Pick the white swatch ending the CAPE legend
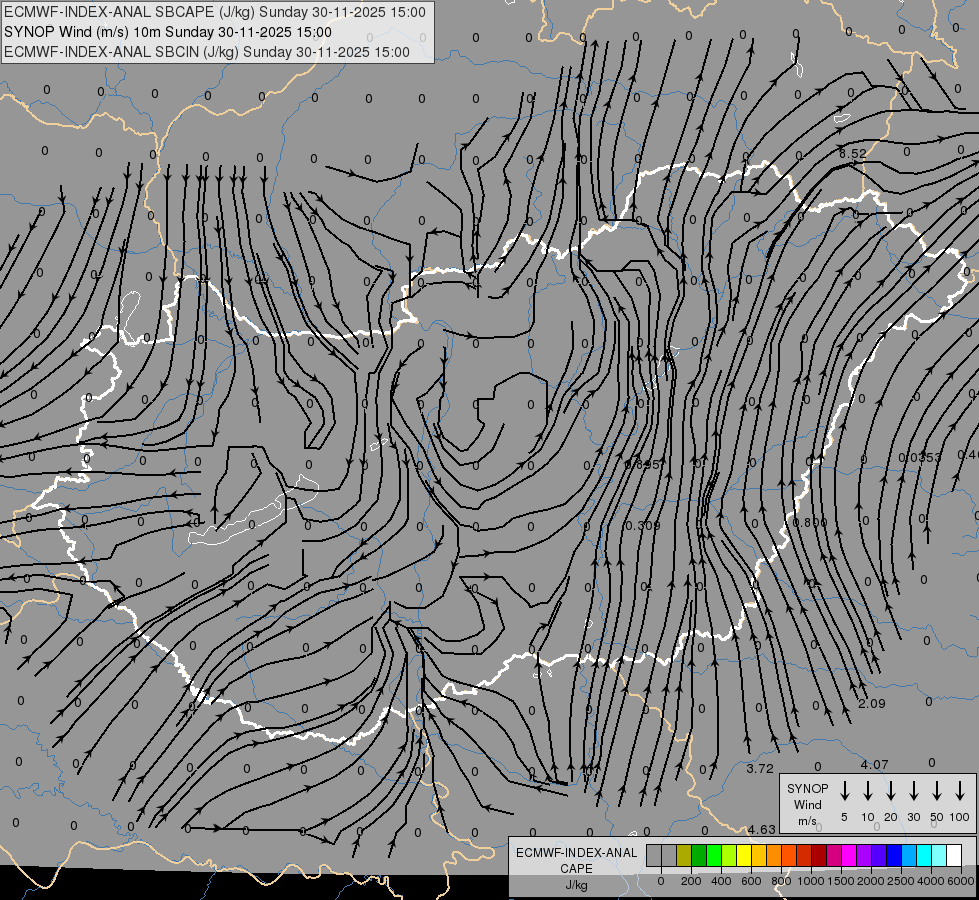This screenshot has width=979, height=900. point(955,855)
